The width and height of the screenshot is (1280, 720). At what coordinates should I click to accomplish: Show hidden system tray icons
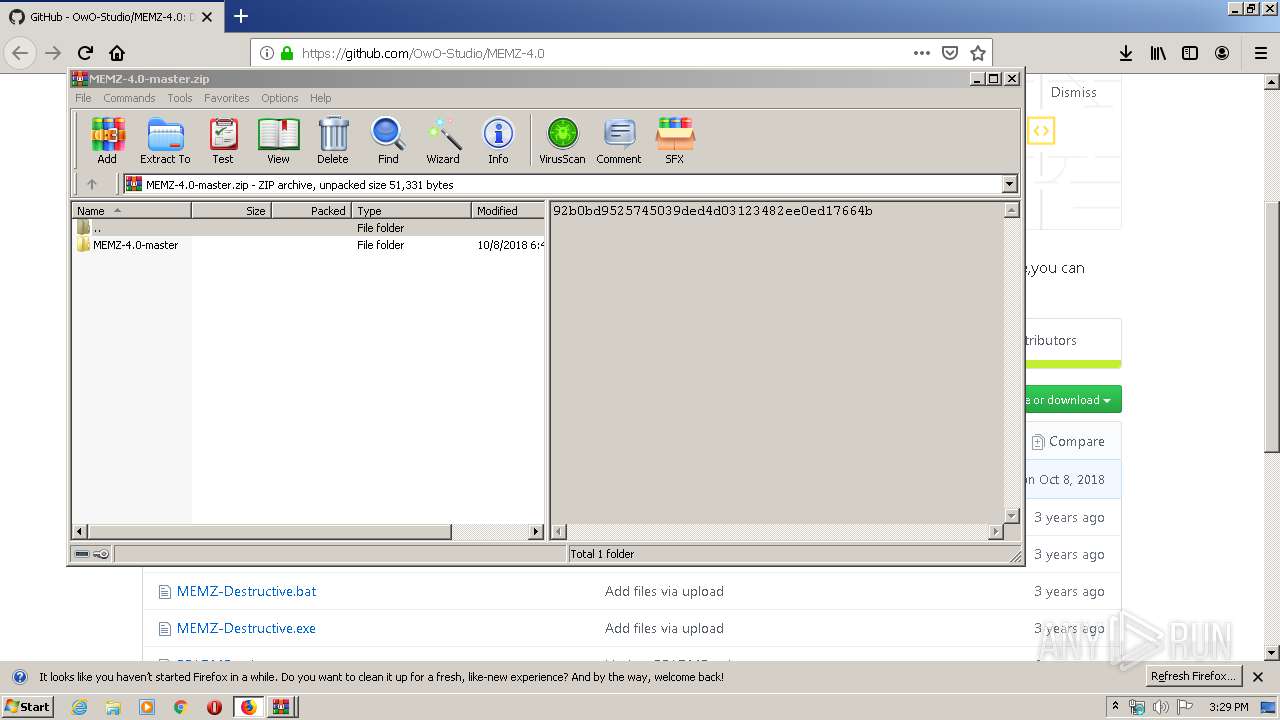pos(1115,707)
